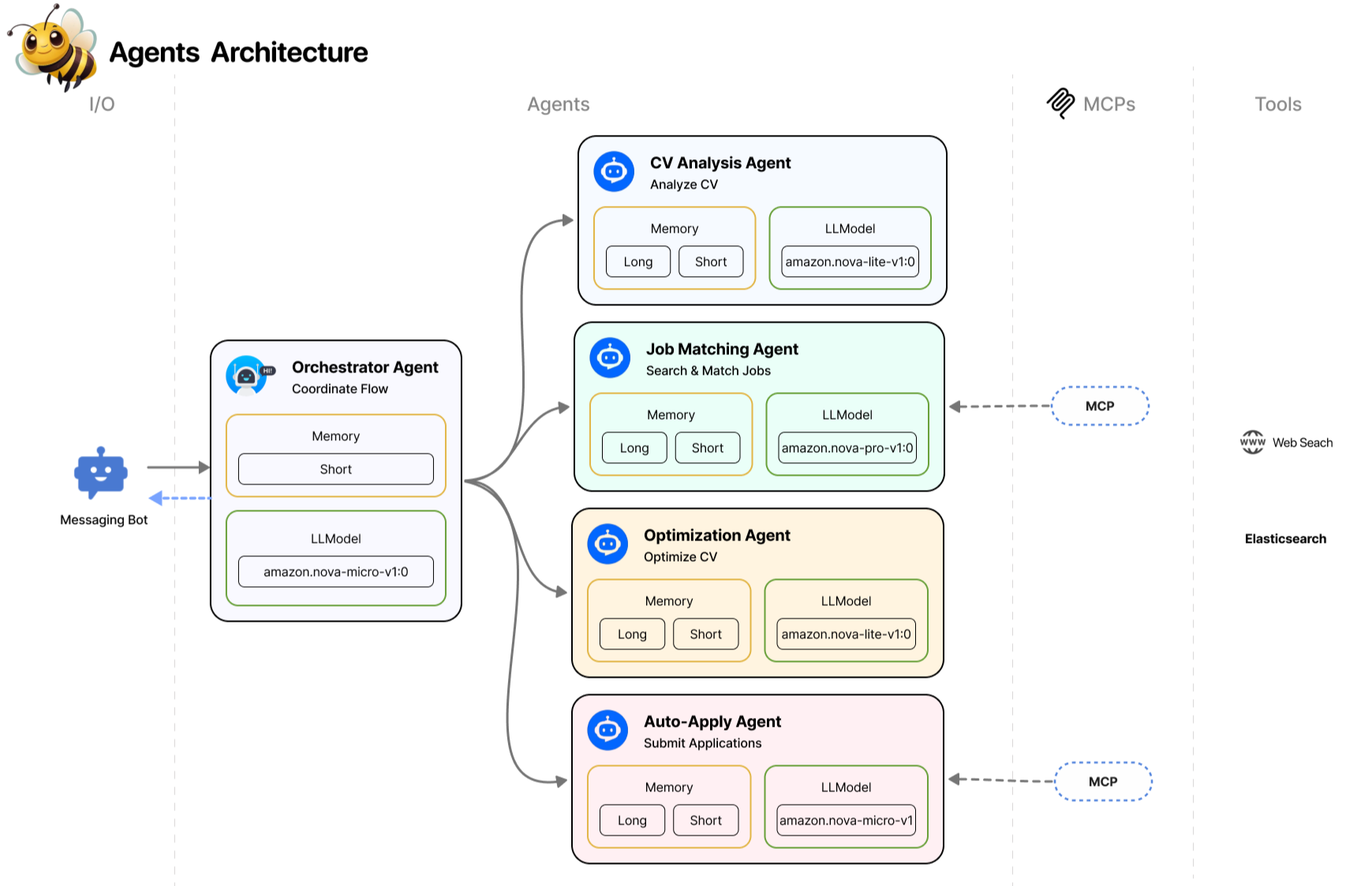This screenshot has height=886, width=1372.
Task: Click the I/O column header
Action: (x=102, y=104)
